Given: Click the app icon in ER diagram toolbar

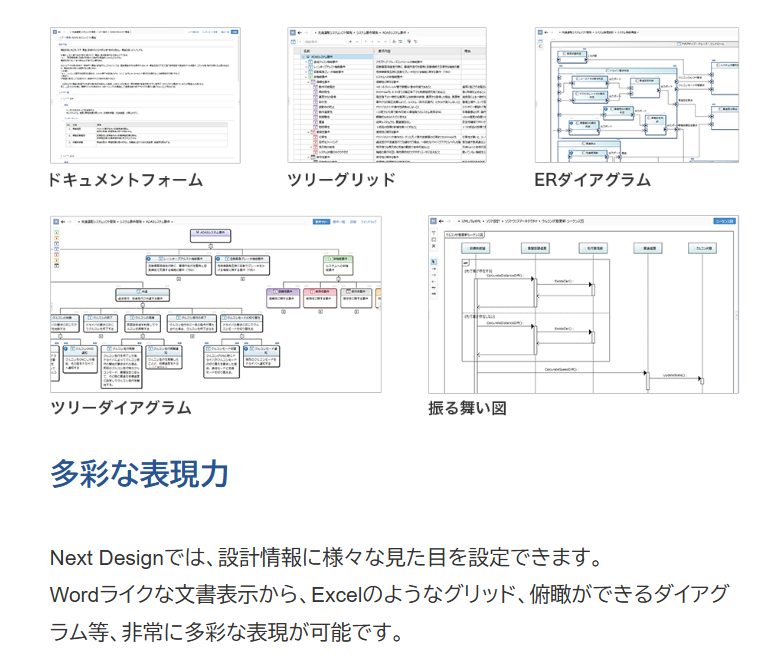Looking at the screenshot, I should 541,33.
